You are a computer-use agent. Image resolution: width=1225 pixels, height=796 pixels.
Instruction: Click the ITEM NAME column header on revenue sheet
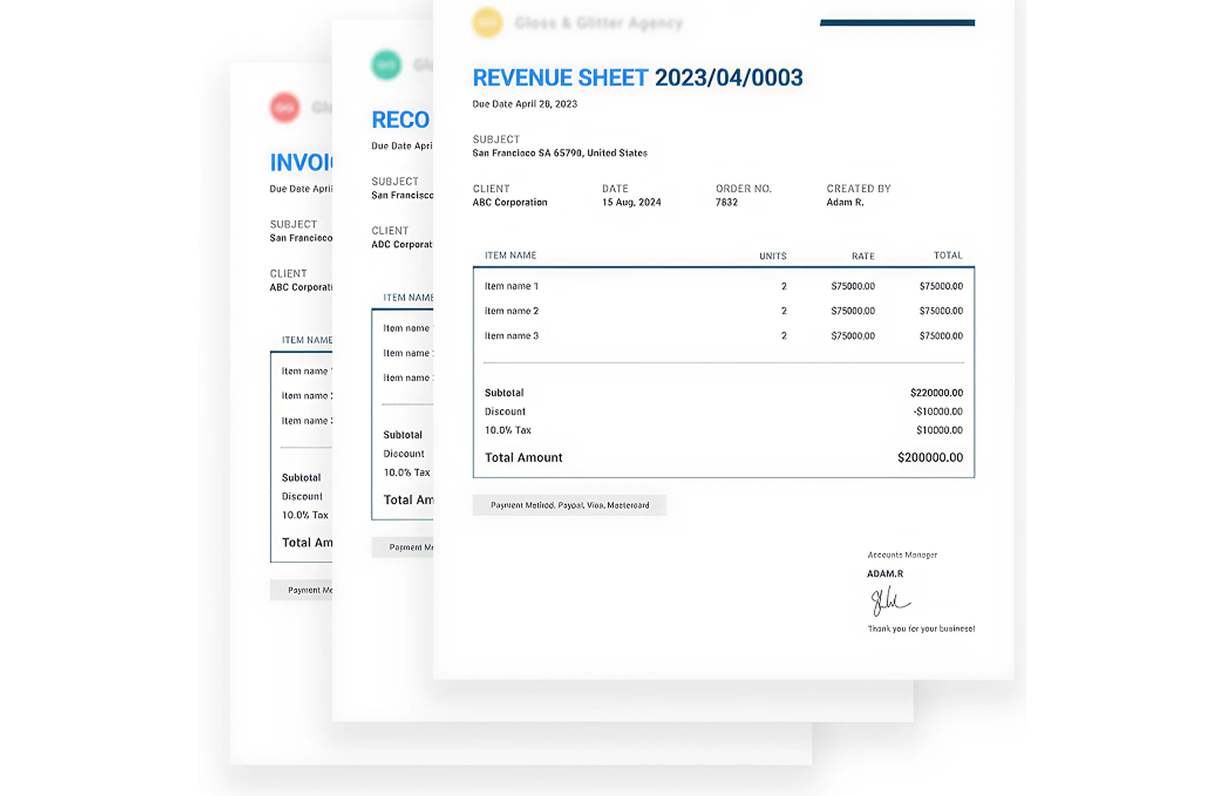tap(511, 255)
